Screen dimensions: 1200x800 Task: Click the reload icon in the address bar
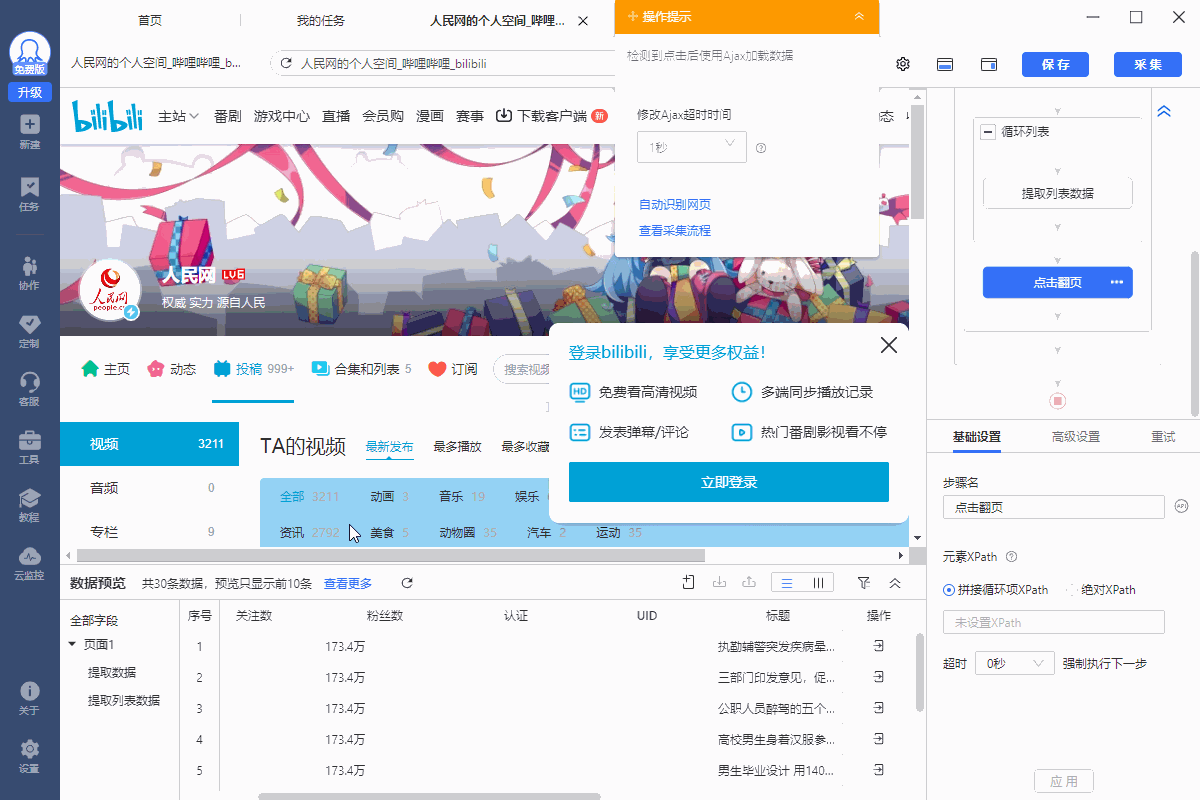pyautogui.click(x=286, y=63)
